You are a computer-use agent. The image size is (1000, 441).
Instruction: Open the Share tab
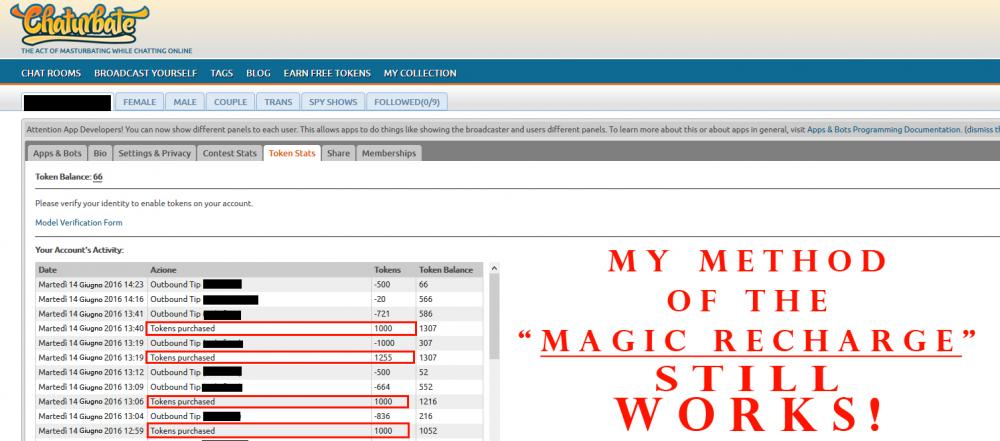coord(339,153)
